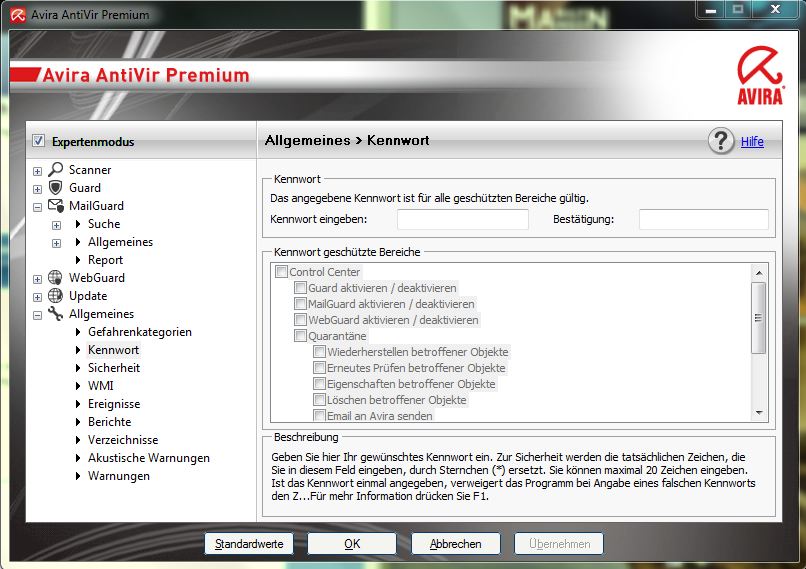
Task: Click the Avira umbrella icon in title bar
Action: 17,15
